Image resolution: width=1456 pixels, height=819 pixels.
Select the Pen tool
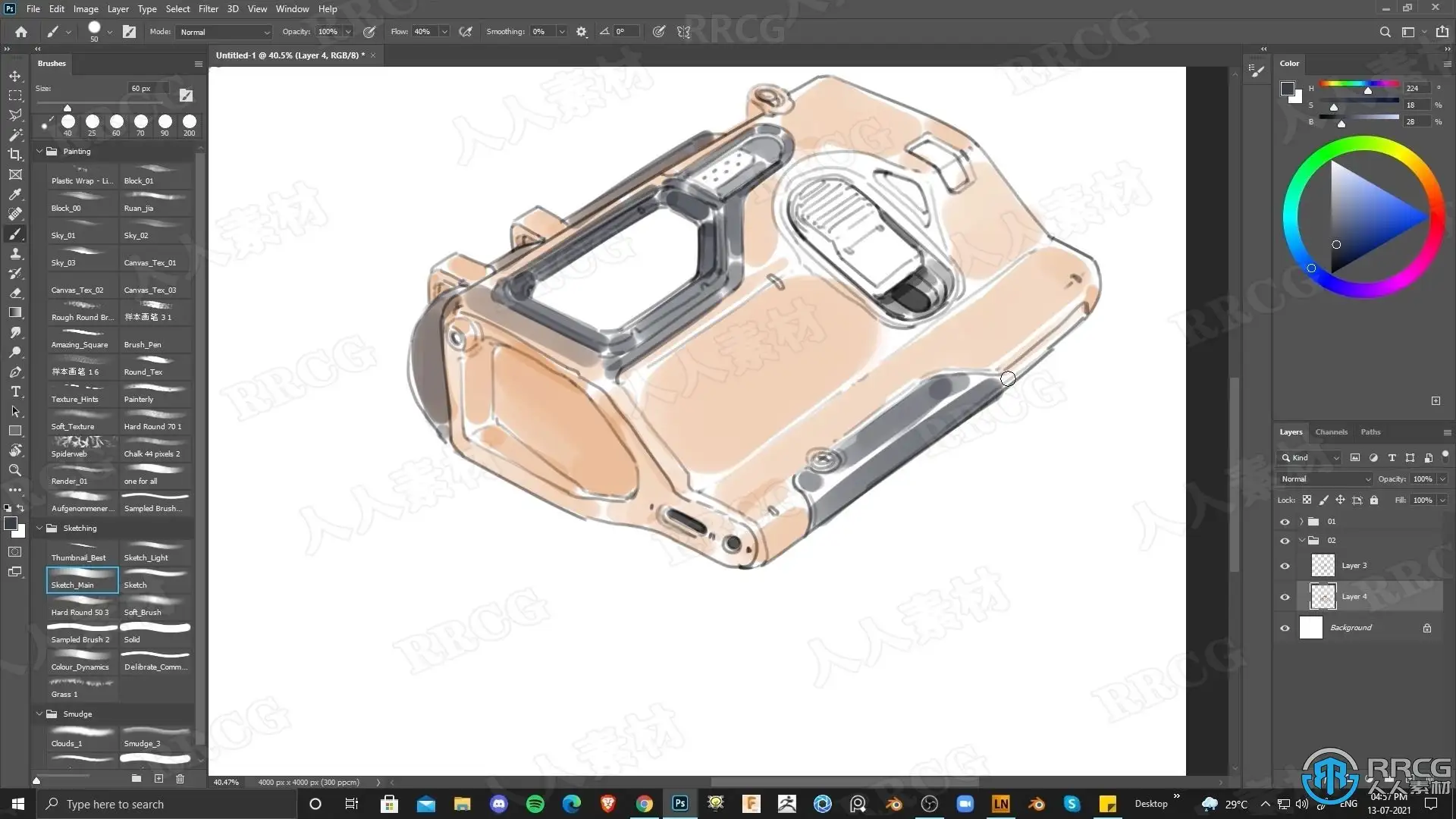click(x=15, y=372)
